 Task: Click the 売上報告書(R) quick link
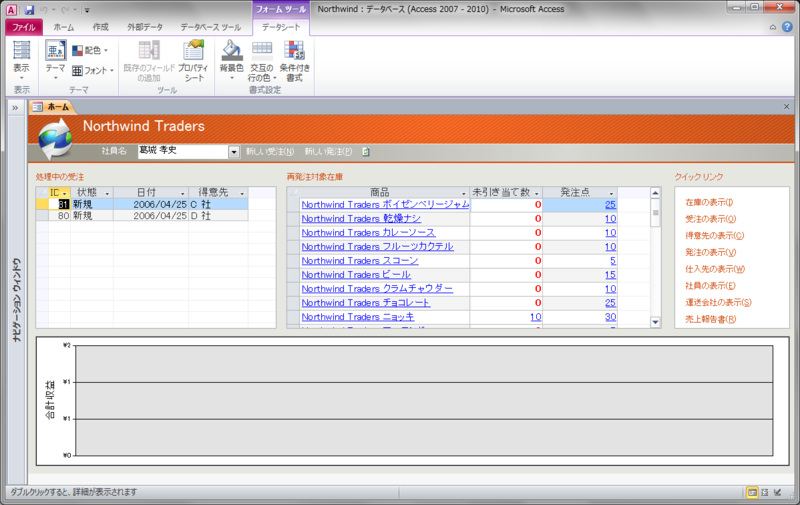point(711,319)
